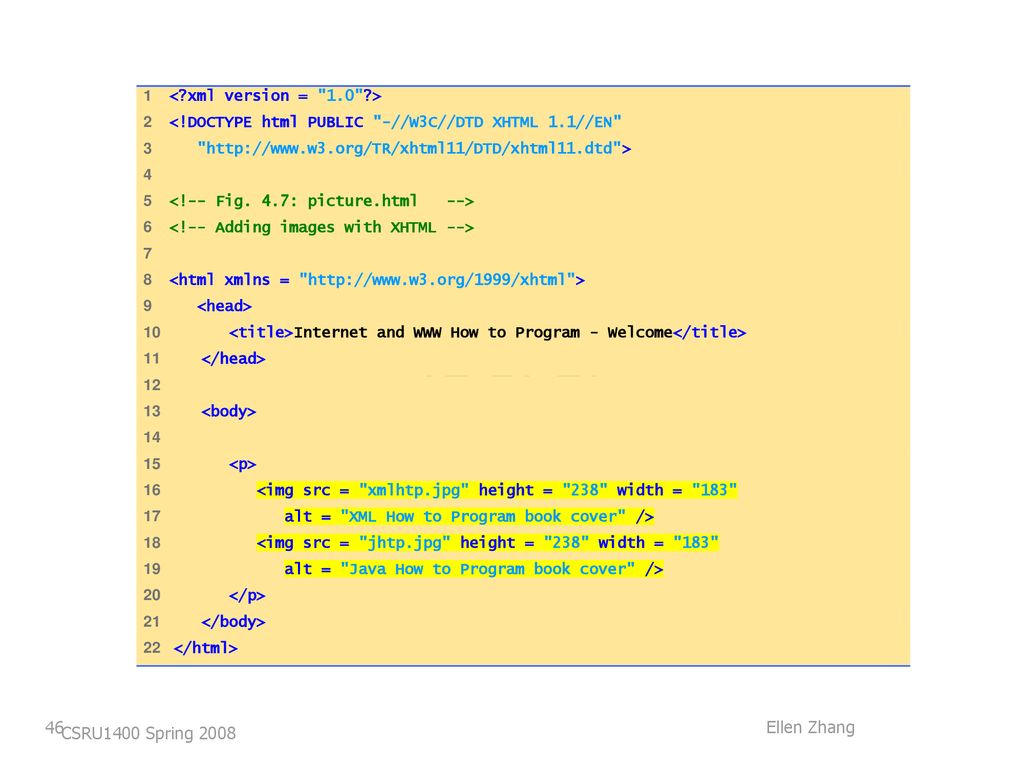1024x768 pixels.
Task: Select the 'Fig. 4.7: picture.html' comment
Action: click(321, 201)
